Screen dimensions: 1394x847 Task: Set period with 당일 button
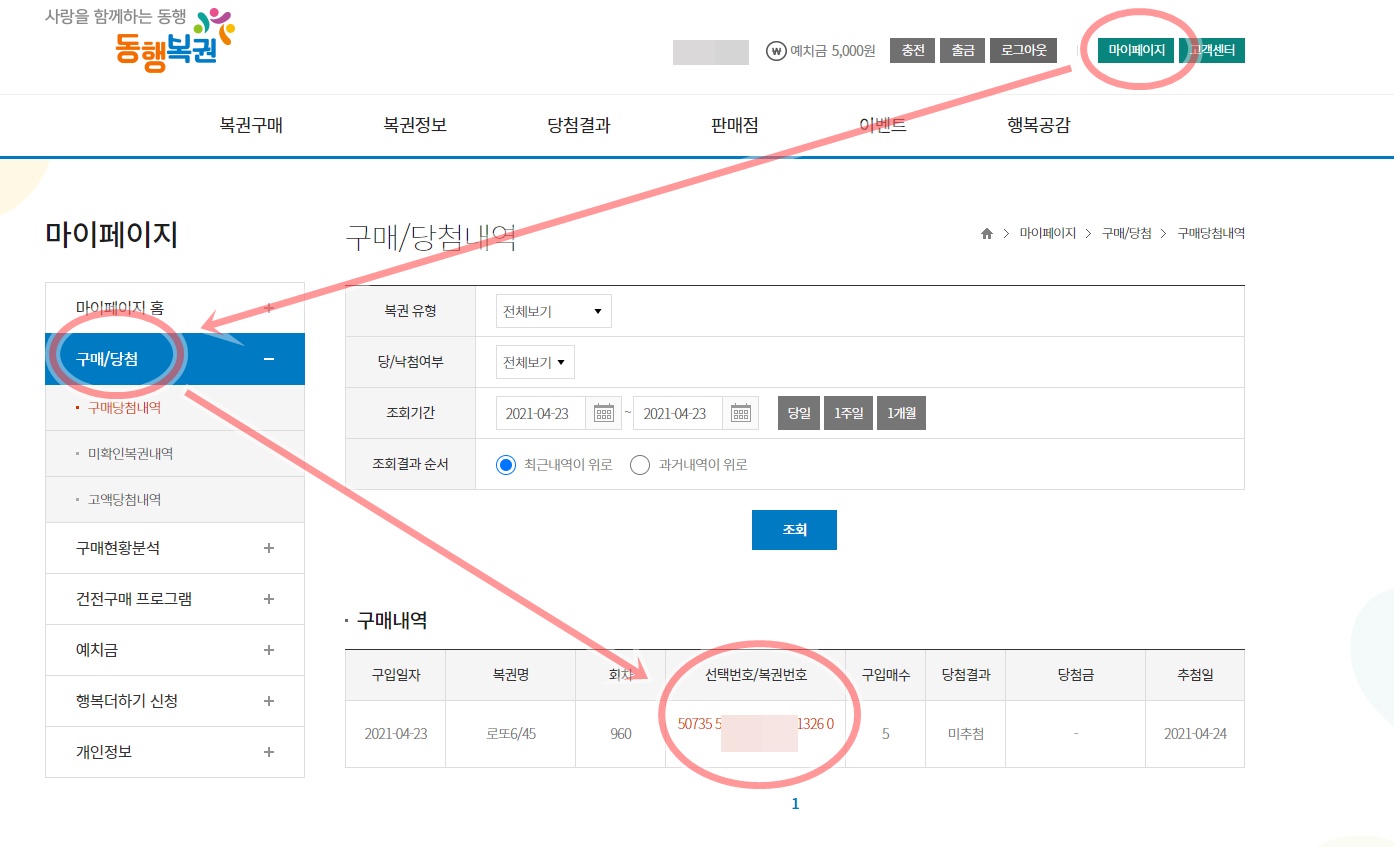pyautogui.click(x=799, y=413)
